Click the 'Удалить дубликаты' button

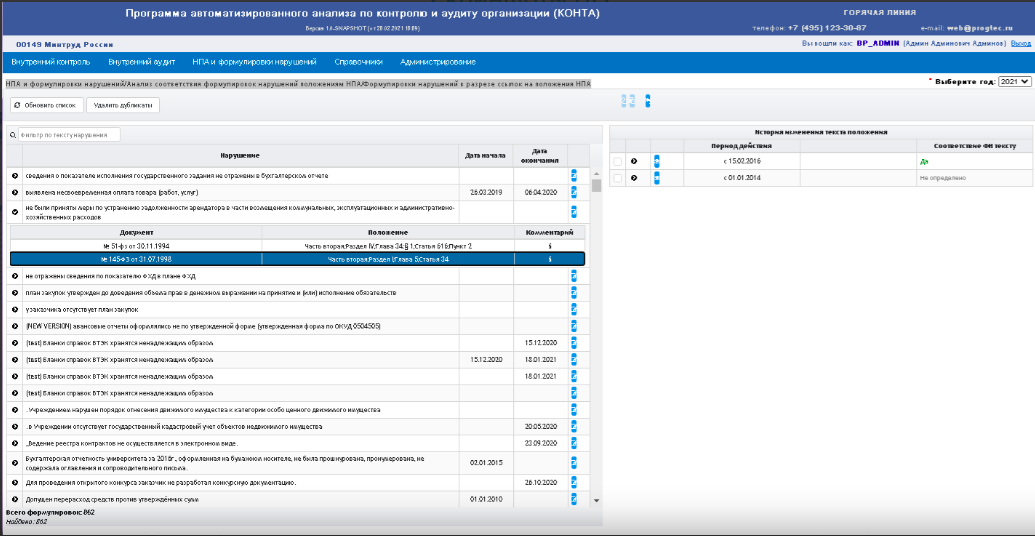pos(123,105)
